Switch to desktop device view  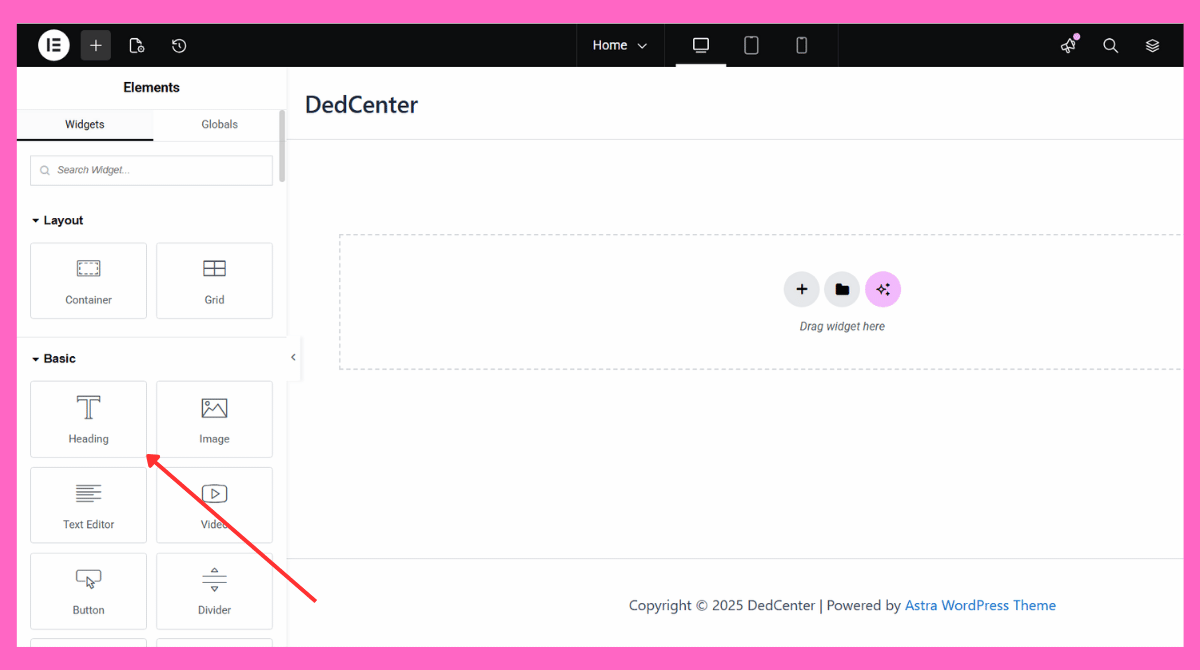pyautogui.click(x=701, y=45)
